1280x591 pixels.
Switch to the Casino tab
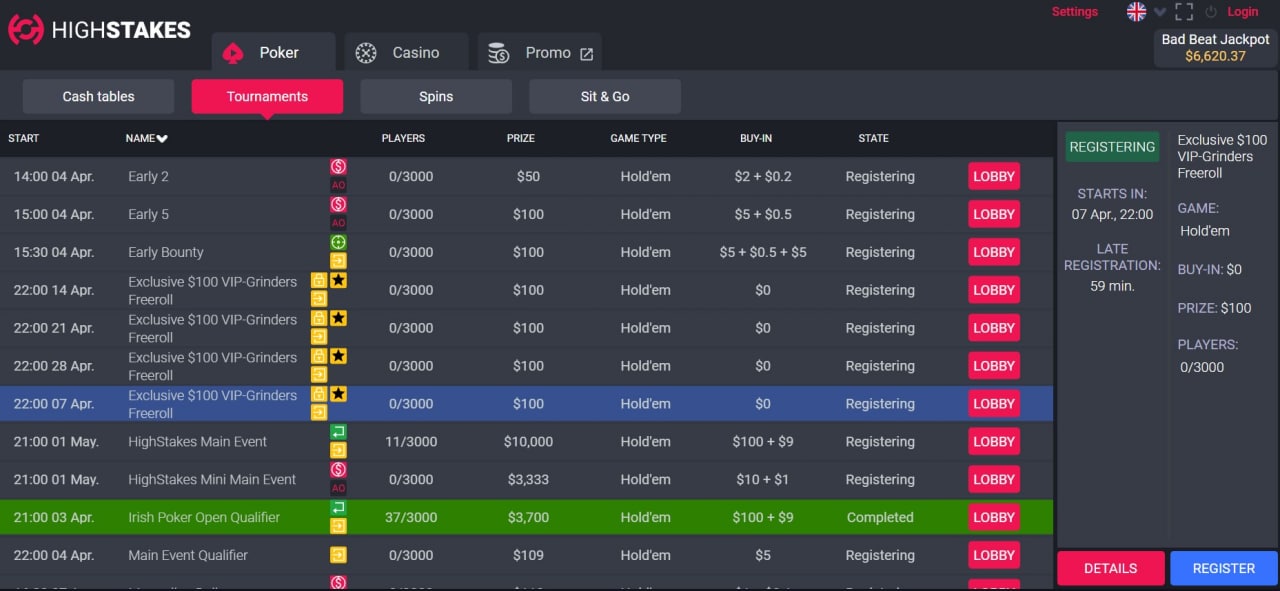pos(405,53)
